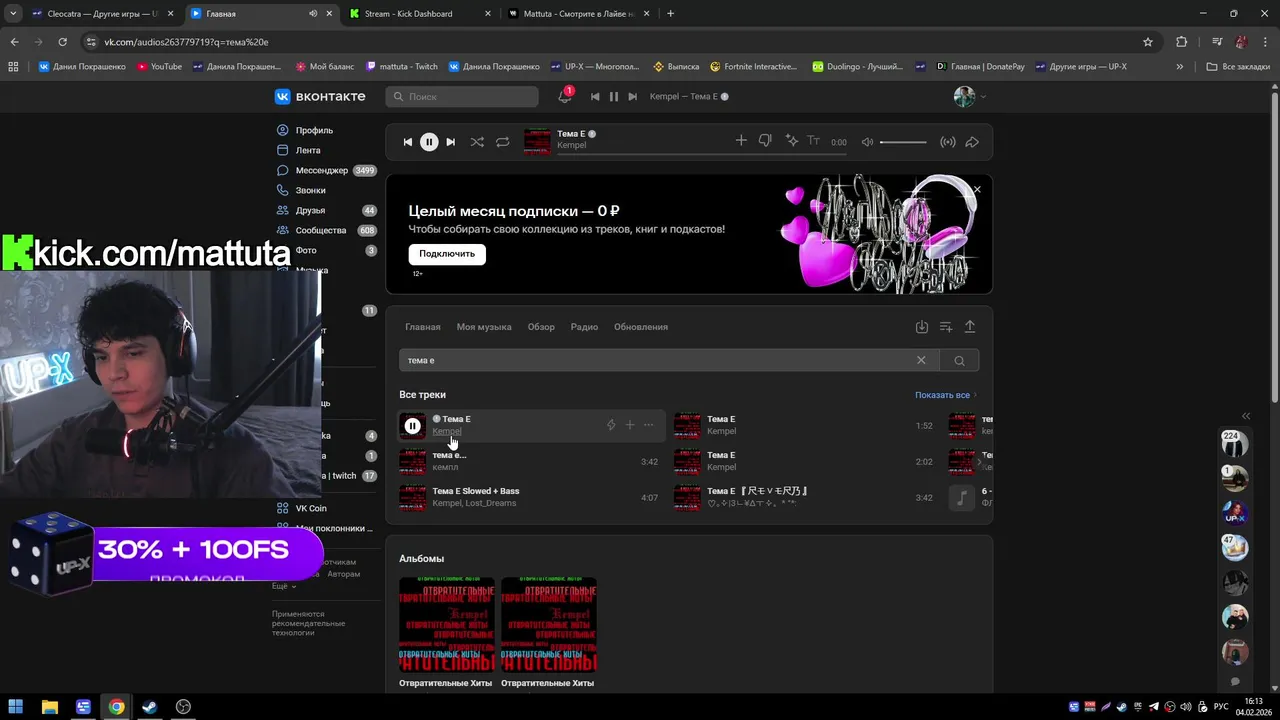Image resolution: width=1280 pixels, height=720 pixels.
Task: Open Мессенджер in the sidebar
Action: (x=322, y=170)
